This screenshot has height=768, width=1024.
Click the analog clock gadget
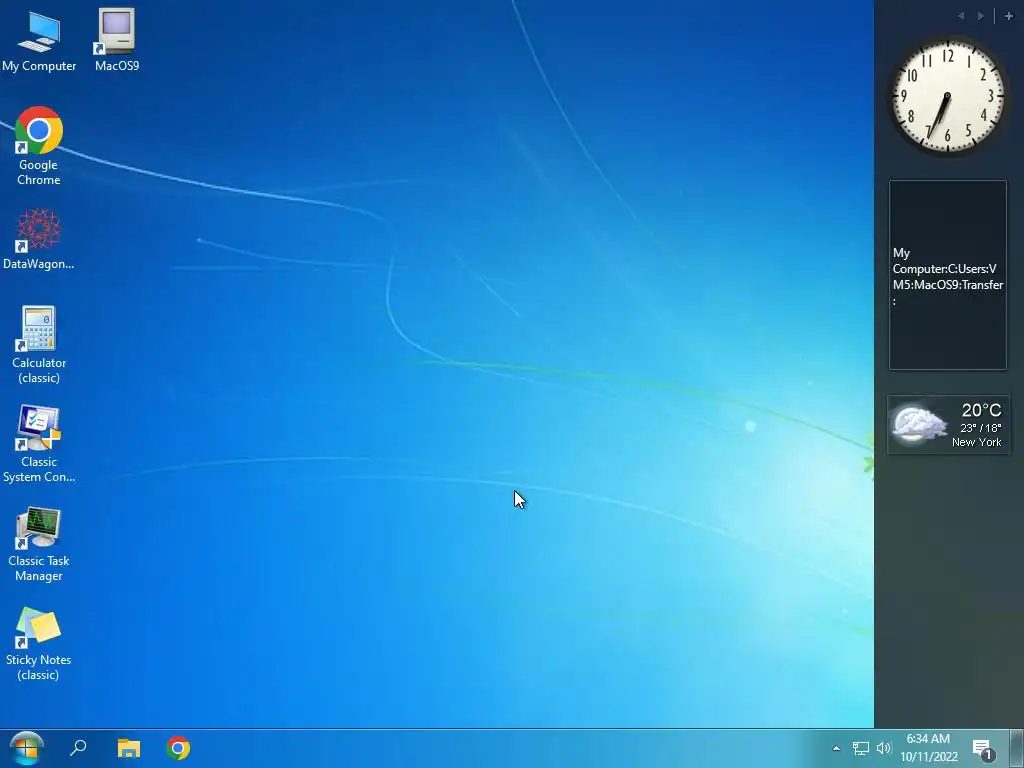(947, 96)
